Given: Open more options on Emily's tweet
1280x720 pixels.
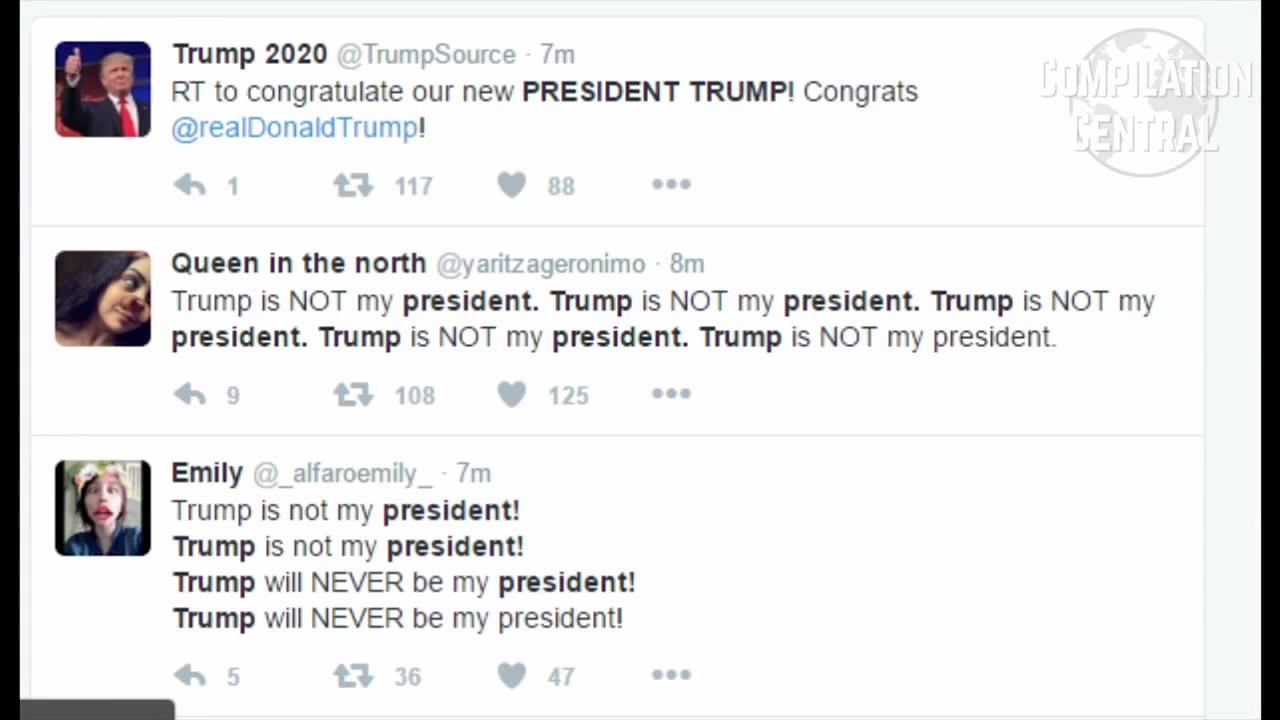Looking at the screenshot, I should pos(671,675).
